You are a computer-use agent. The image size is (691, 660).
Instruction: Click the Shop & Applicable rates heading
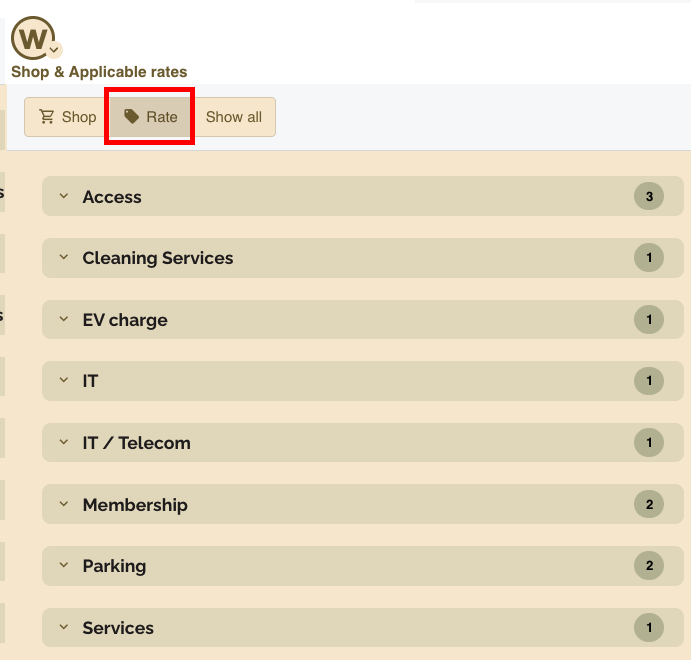coord(99,72)
